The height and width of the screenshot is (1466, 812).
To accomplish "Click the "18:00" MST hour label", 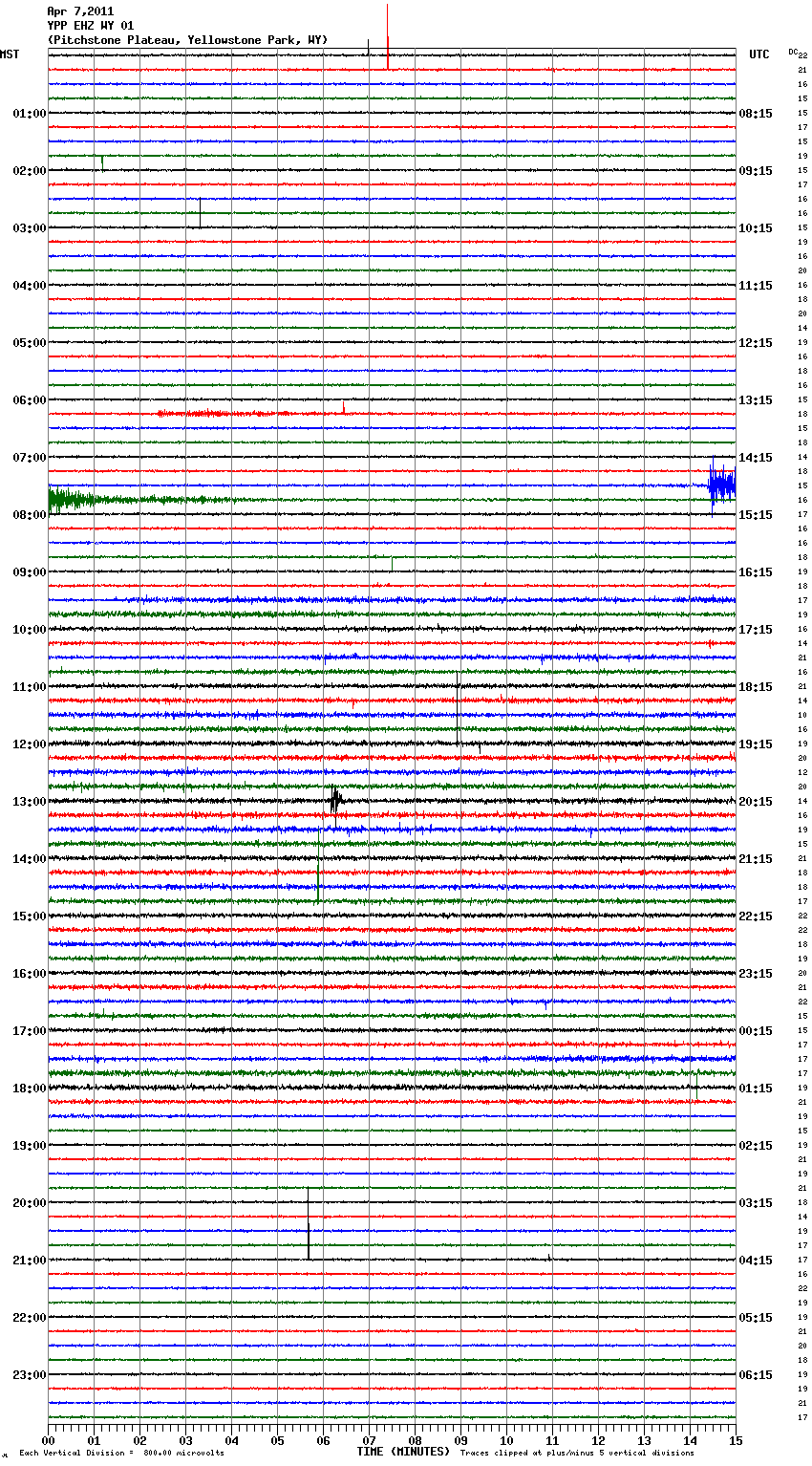I will click(30, 1089).
